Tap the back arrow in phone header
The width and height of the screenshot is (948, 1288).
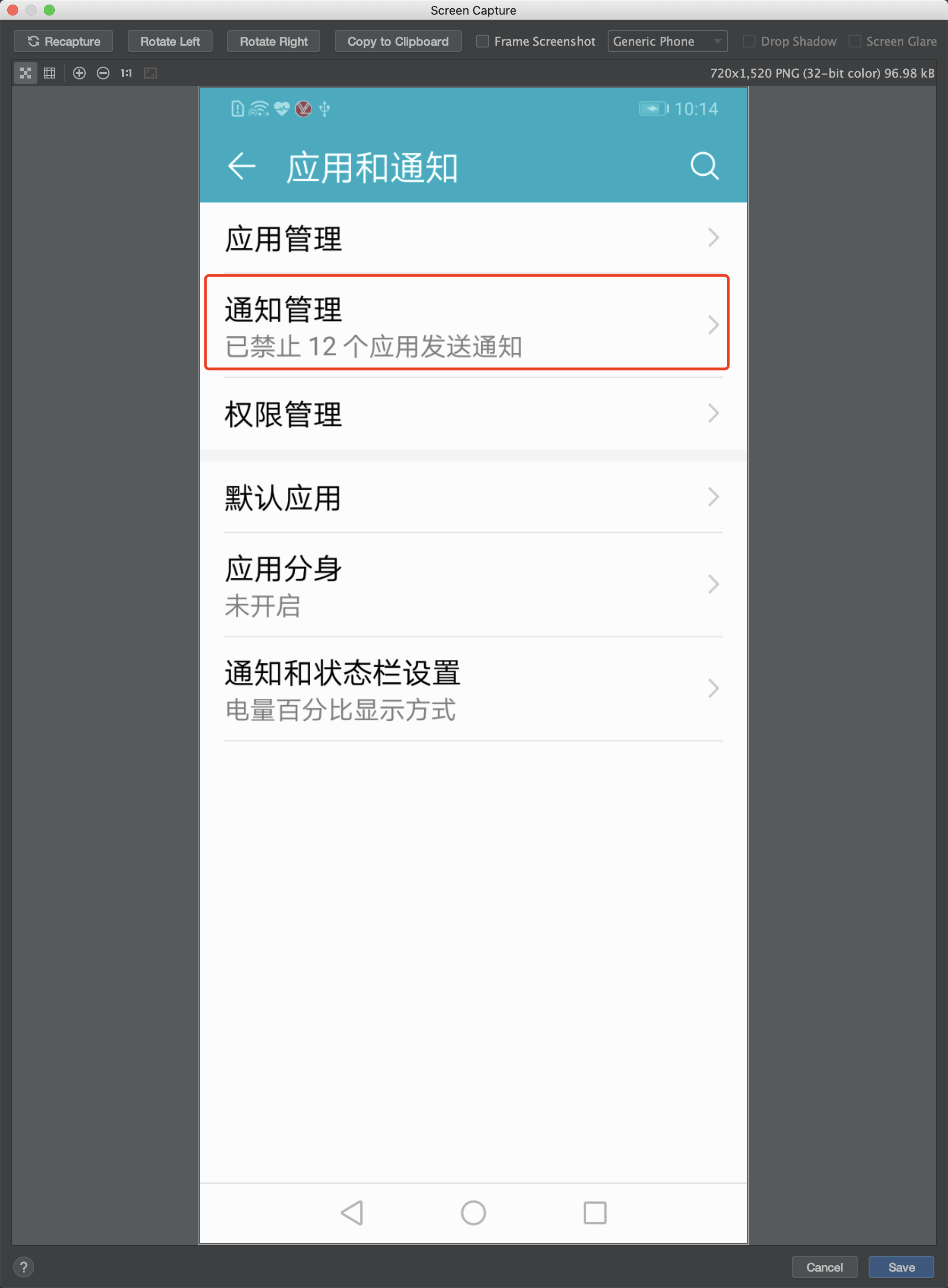click(x=242, y=167)
